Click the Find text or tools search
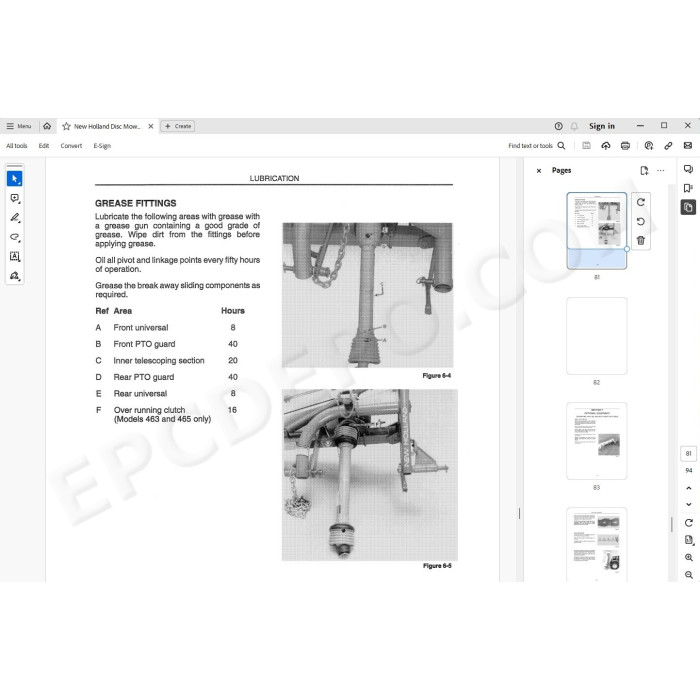The width and height of the screenshot is (700, 700). tap(537, 146)
